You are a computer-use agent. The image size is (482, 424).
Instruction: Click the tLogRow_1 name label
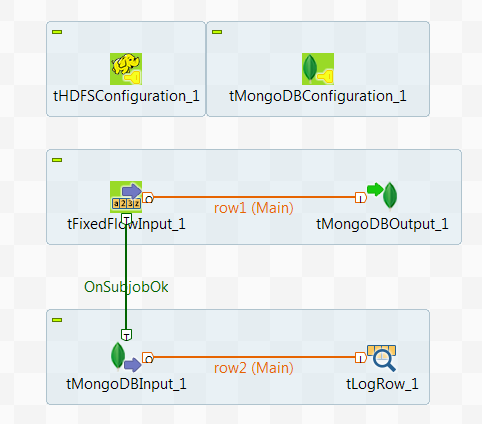click(x=382, y=384)
